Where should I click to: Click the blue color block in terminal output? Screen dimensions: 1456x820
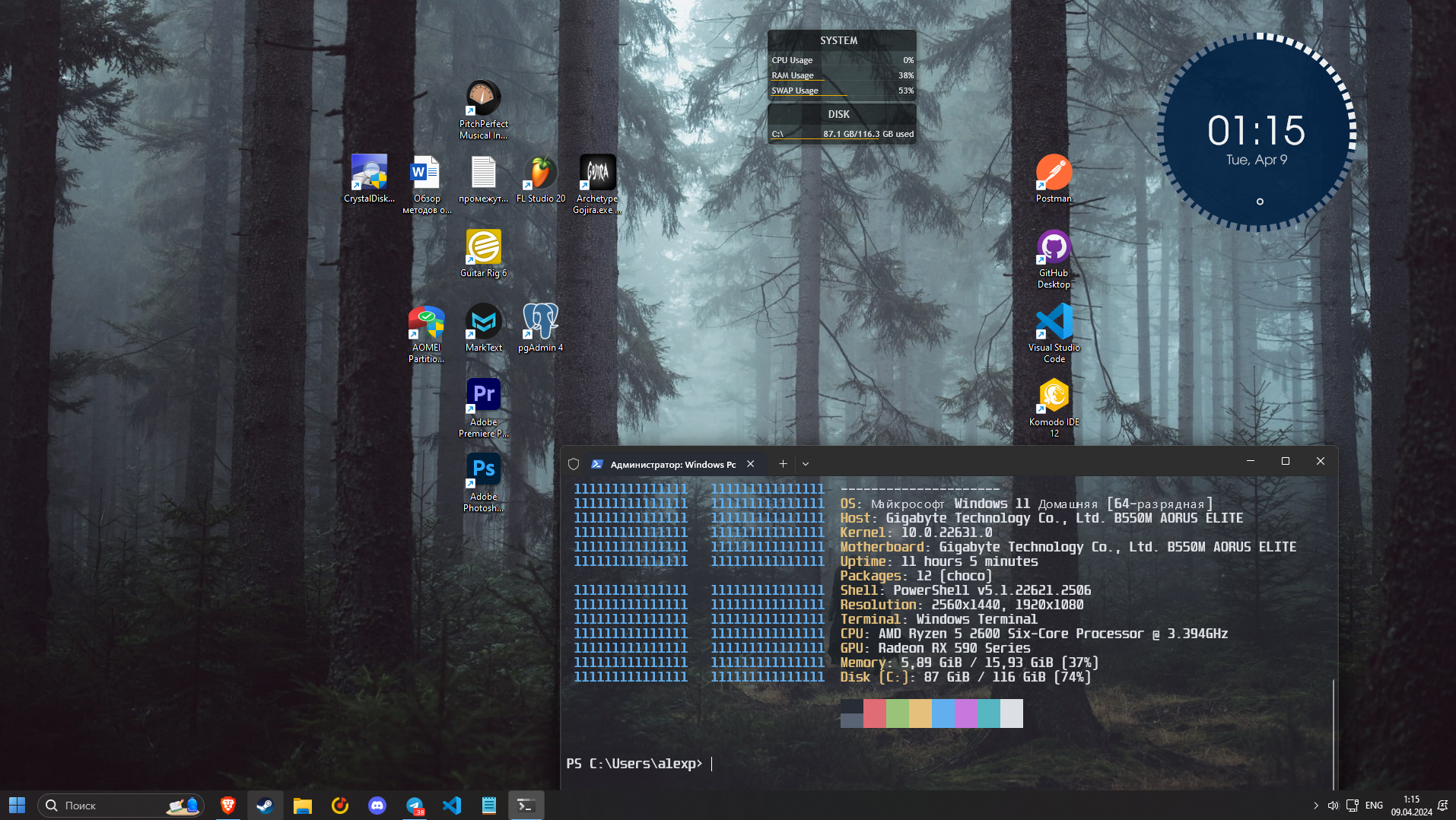coord(943,714)
